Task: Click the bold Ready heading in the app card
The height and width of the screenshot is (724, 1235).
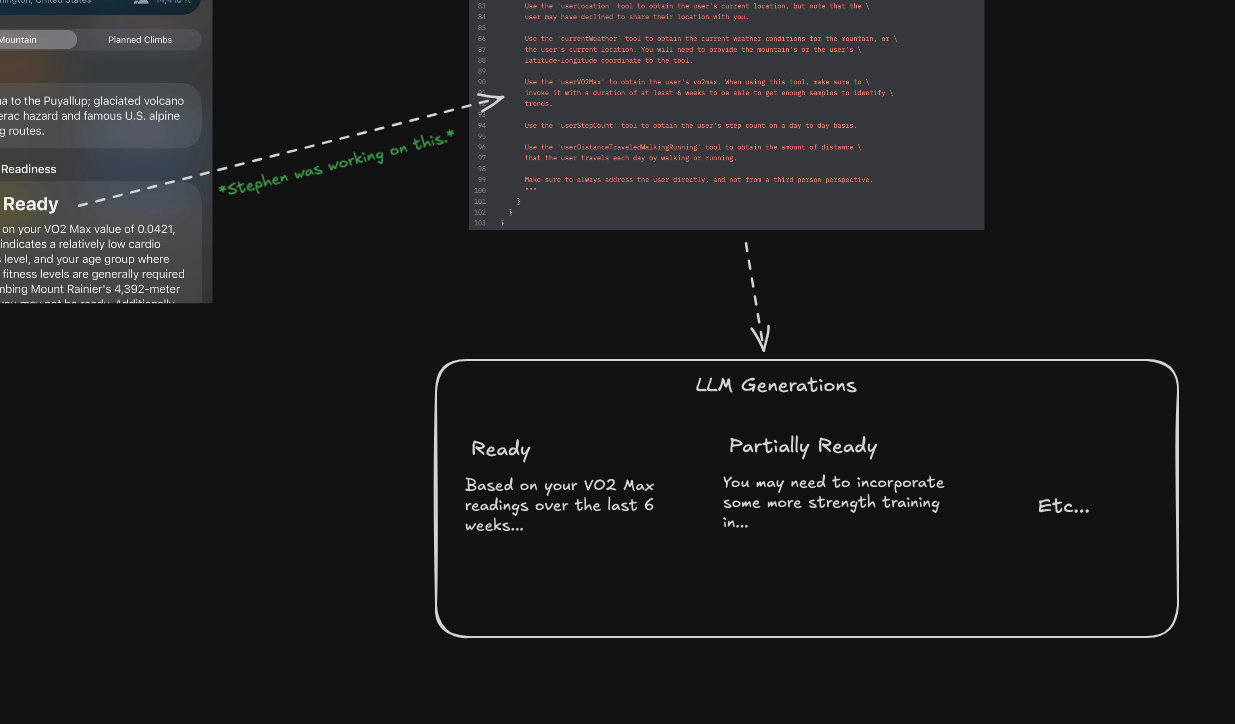Action: (x=30, y=204)
